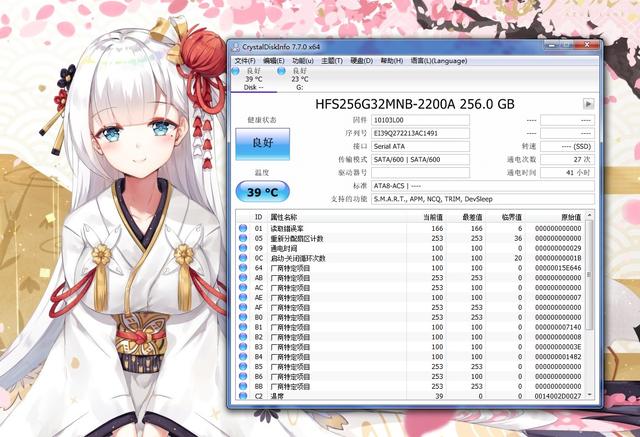Screen dimensions: 640x437
Task: Click the ID column header
Action: (x=258, y=217)
